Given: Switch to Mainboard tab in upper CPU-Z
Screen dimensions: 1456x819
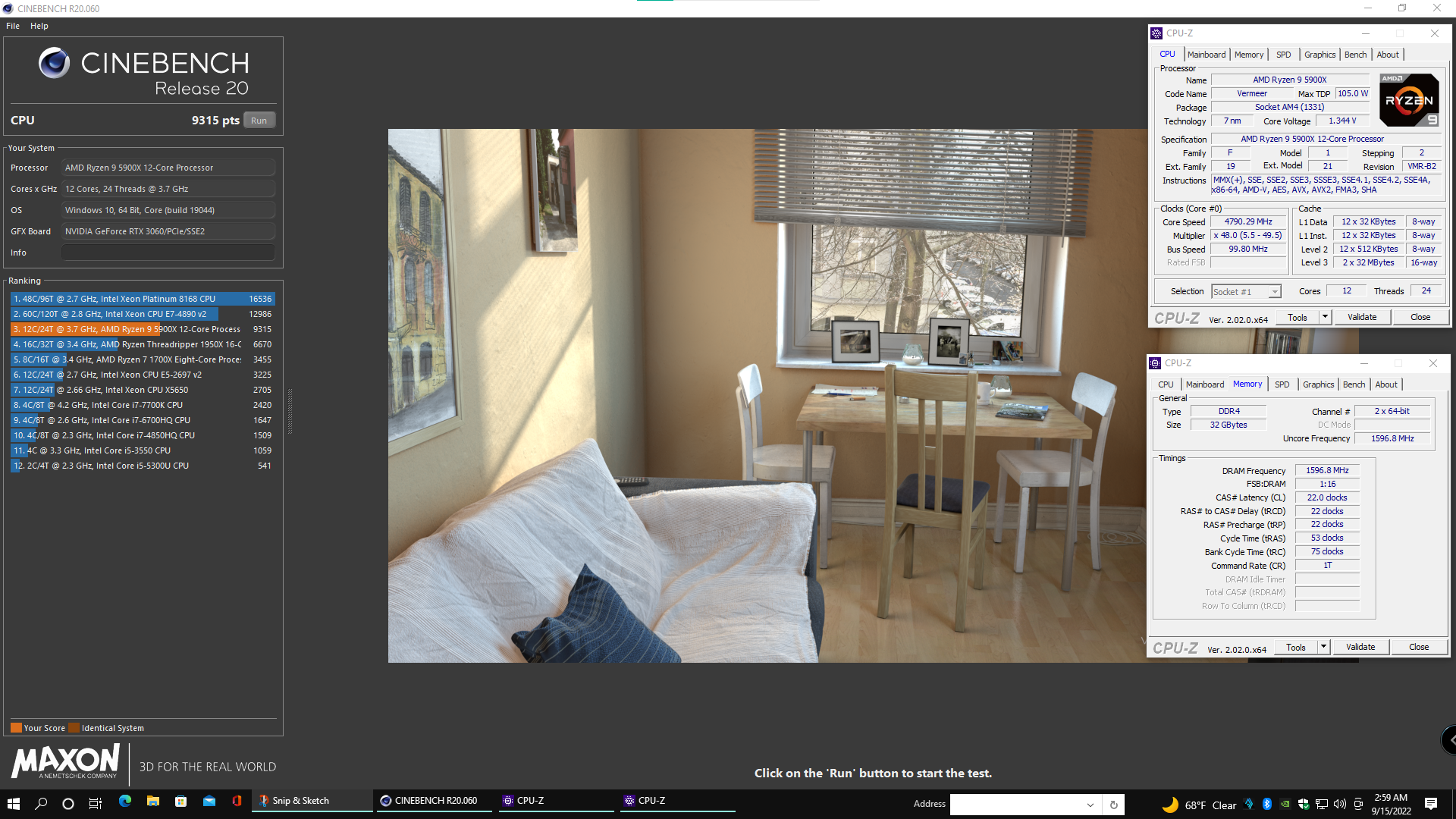Looking at the screenshot, I should click(1207, 55).
